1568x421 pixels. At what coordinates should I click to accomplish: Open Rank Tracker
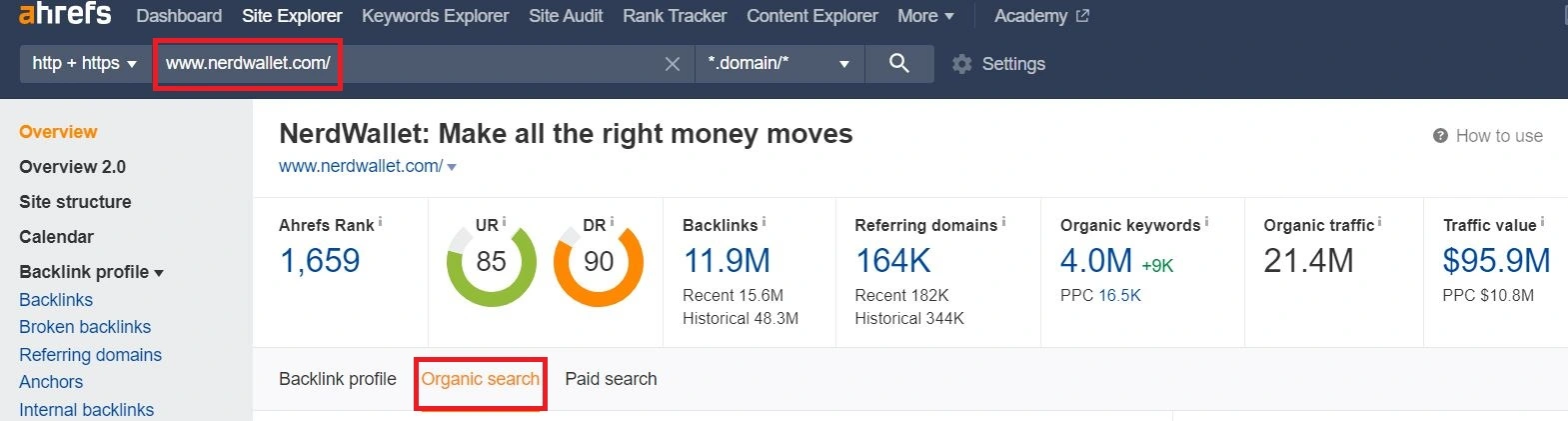[x=675, y=16]
